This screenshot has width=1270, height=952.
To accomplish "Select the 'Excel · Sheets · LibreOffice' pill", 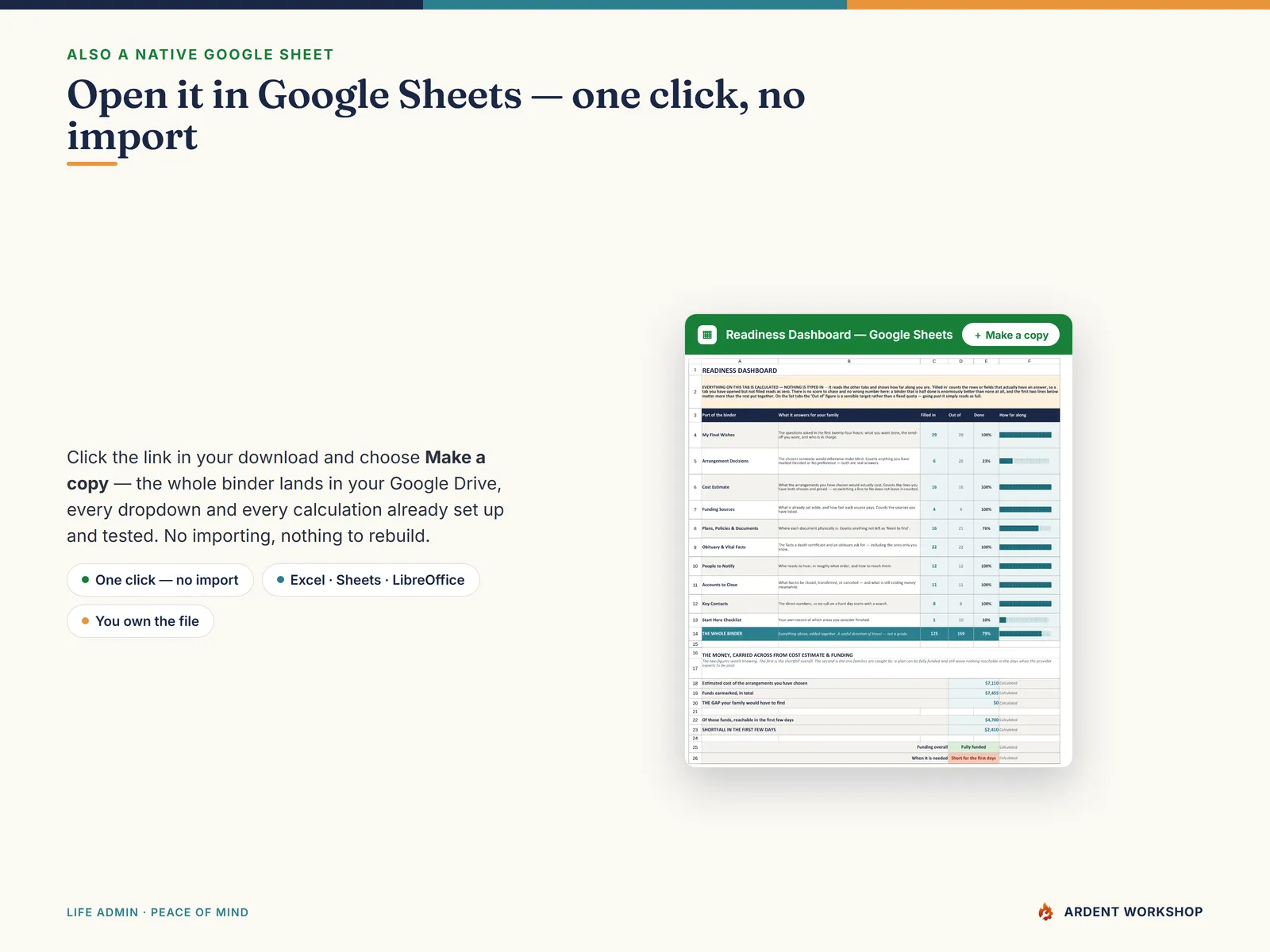I will [x=371, y=580].
